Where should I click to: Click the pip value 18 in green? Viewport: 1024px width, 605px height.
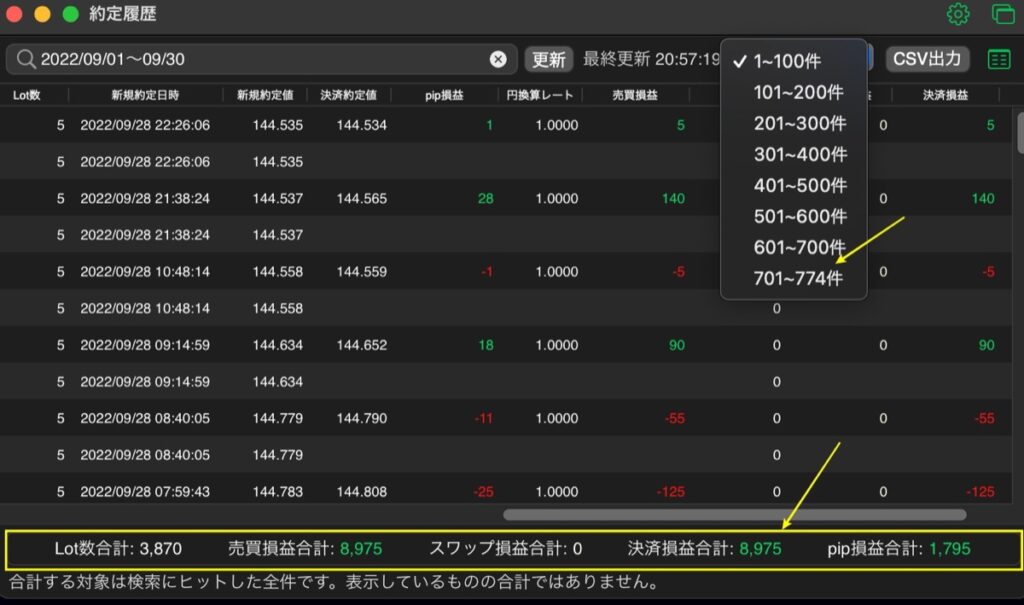point(485,345)
